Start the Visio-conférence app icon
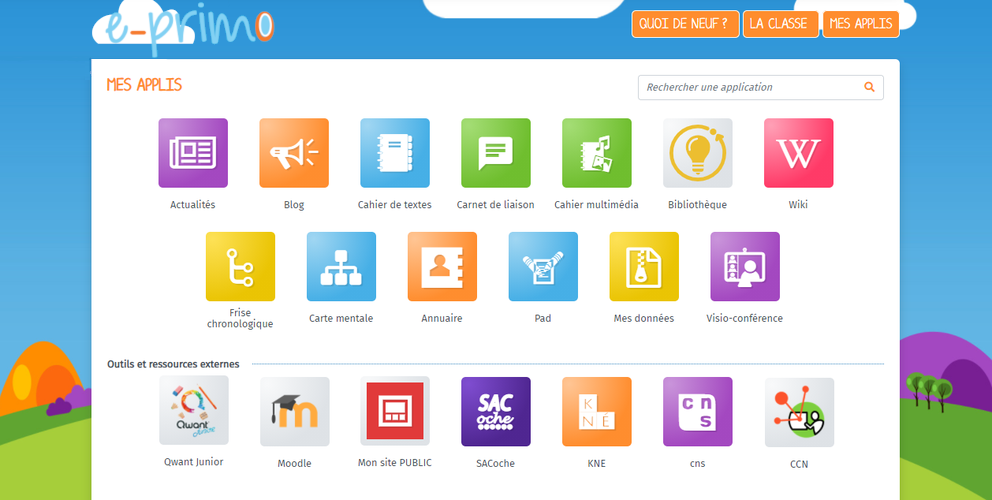 coord(745,266)
